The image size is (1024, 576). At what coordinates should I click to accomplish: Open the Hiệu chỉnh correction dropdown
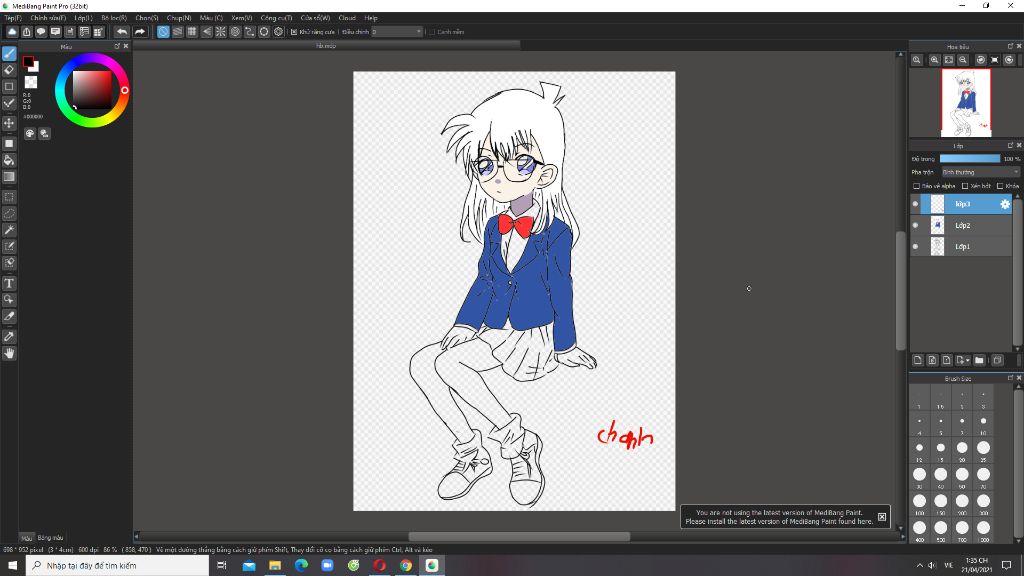click(397, 31)
